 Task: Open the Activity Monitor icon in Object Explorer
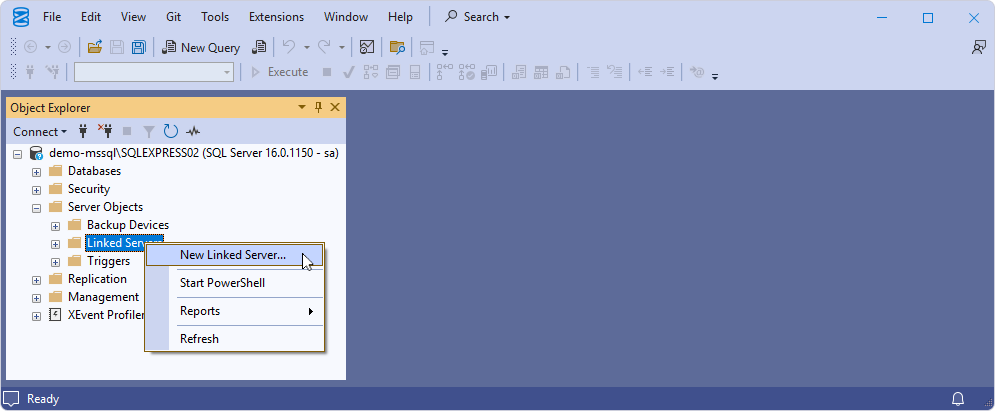193,131
